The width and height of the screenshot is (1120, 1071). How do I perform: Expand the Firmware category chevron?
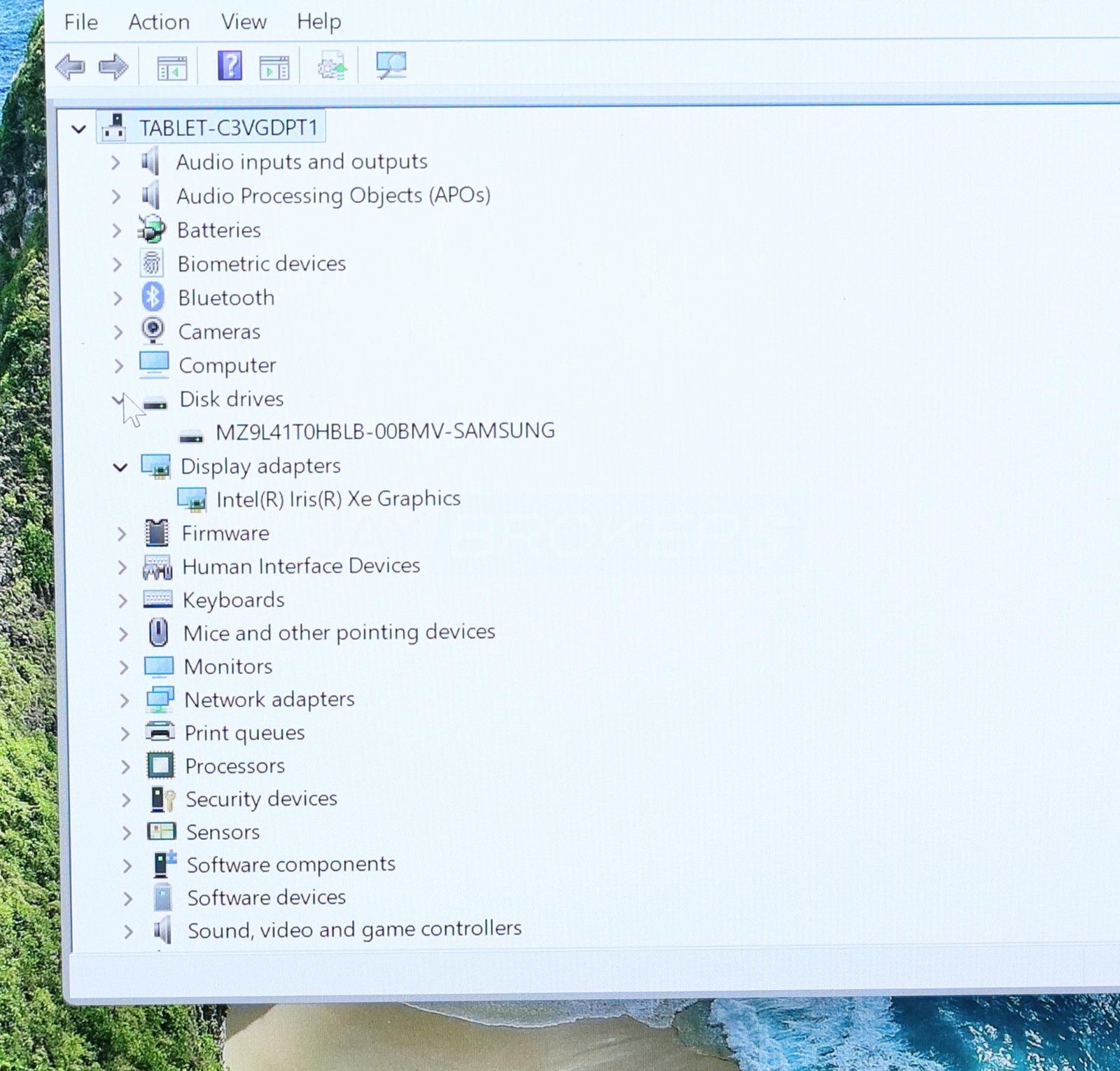pos(122,534)
